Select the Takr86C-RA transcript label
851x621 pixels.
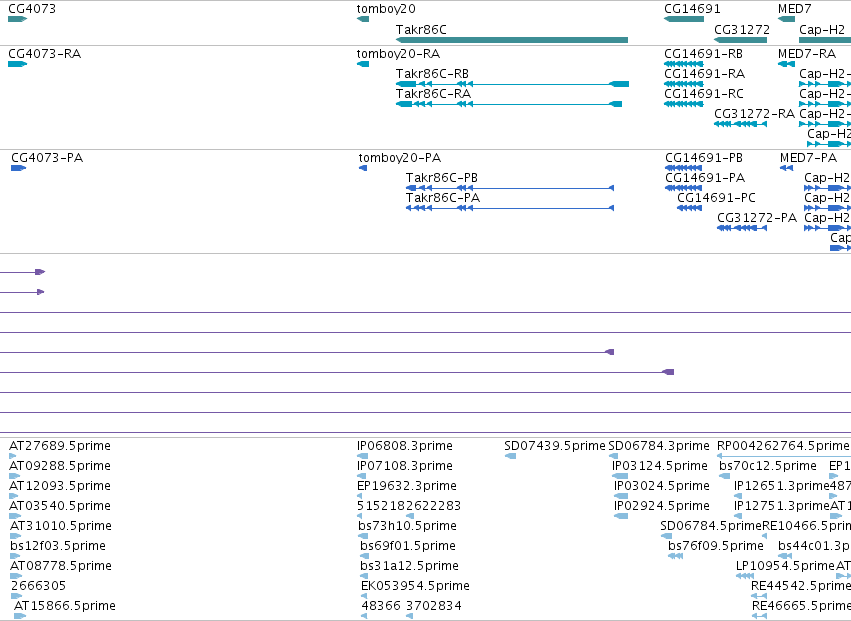[x=433, y=93]
